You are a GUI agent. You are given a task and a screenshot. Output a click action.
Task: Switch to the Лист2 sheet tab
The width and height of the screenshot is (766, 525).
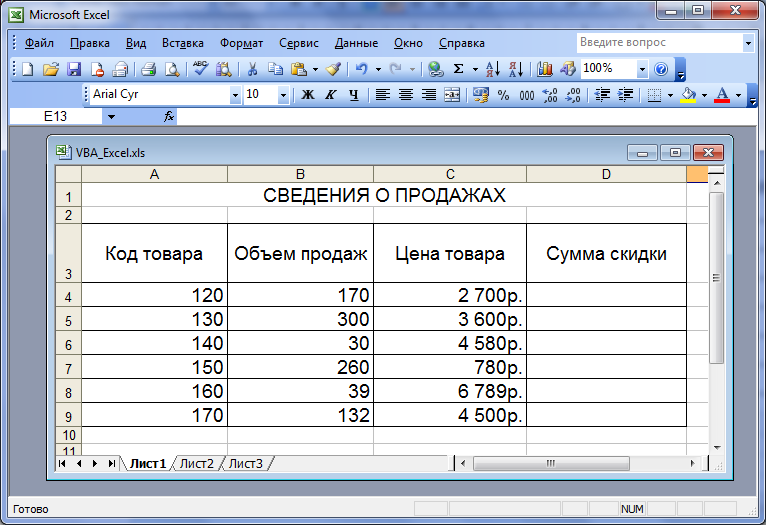tap(196, 463)
